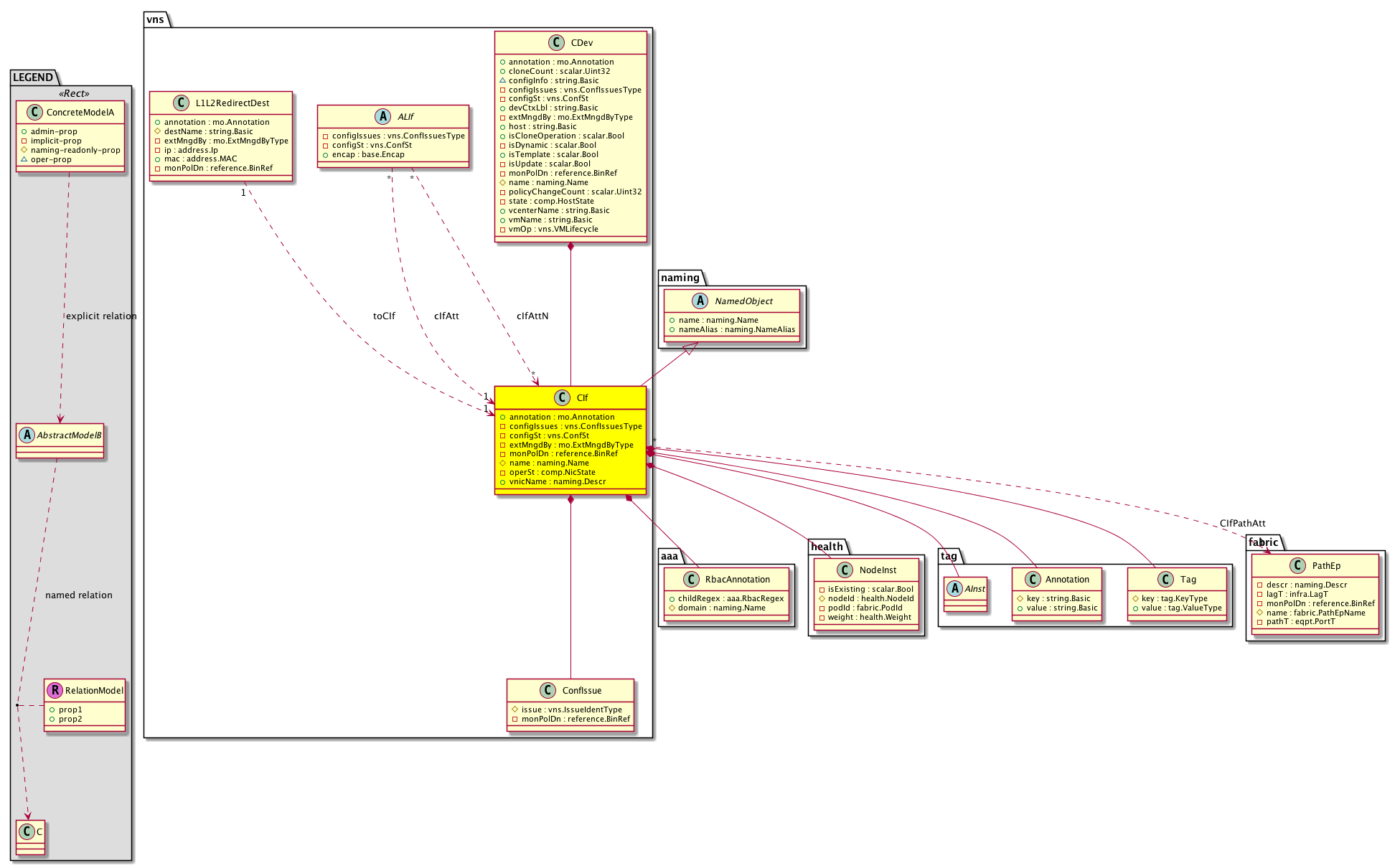
Task: Click the PathEp class C icon
Action: (1297, 565)
